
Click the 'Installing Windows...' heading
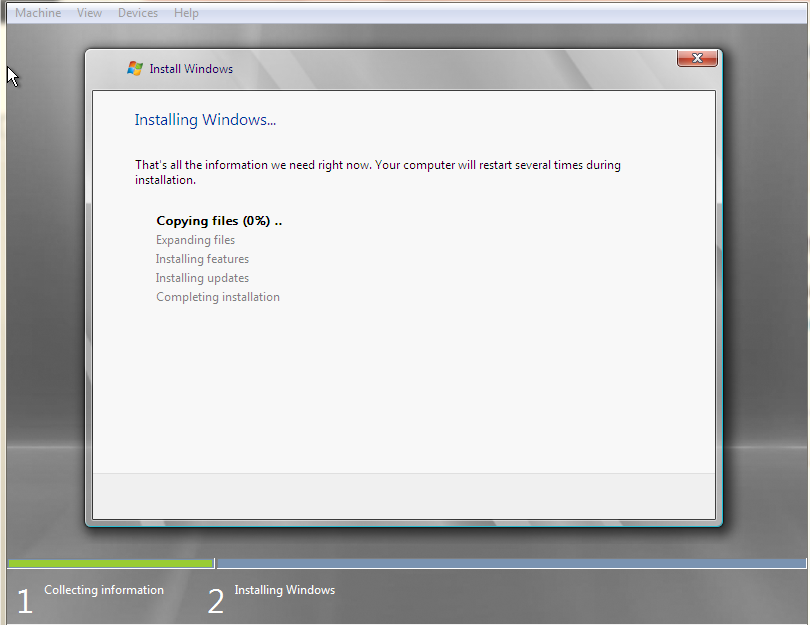pos(205,120)
